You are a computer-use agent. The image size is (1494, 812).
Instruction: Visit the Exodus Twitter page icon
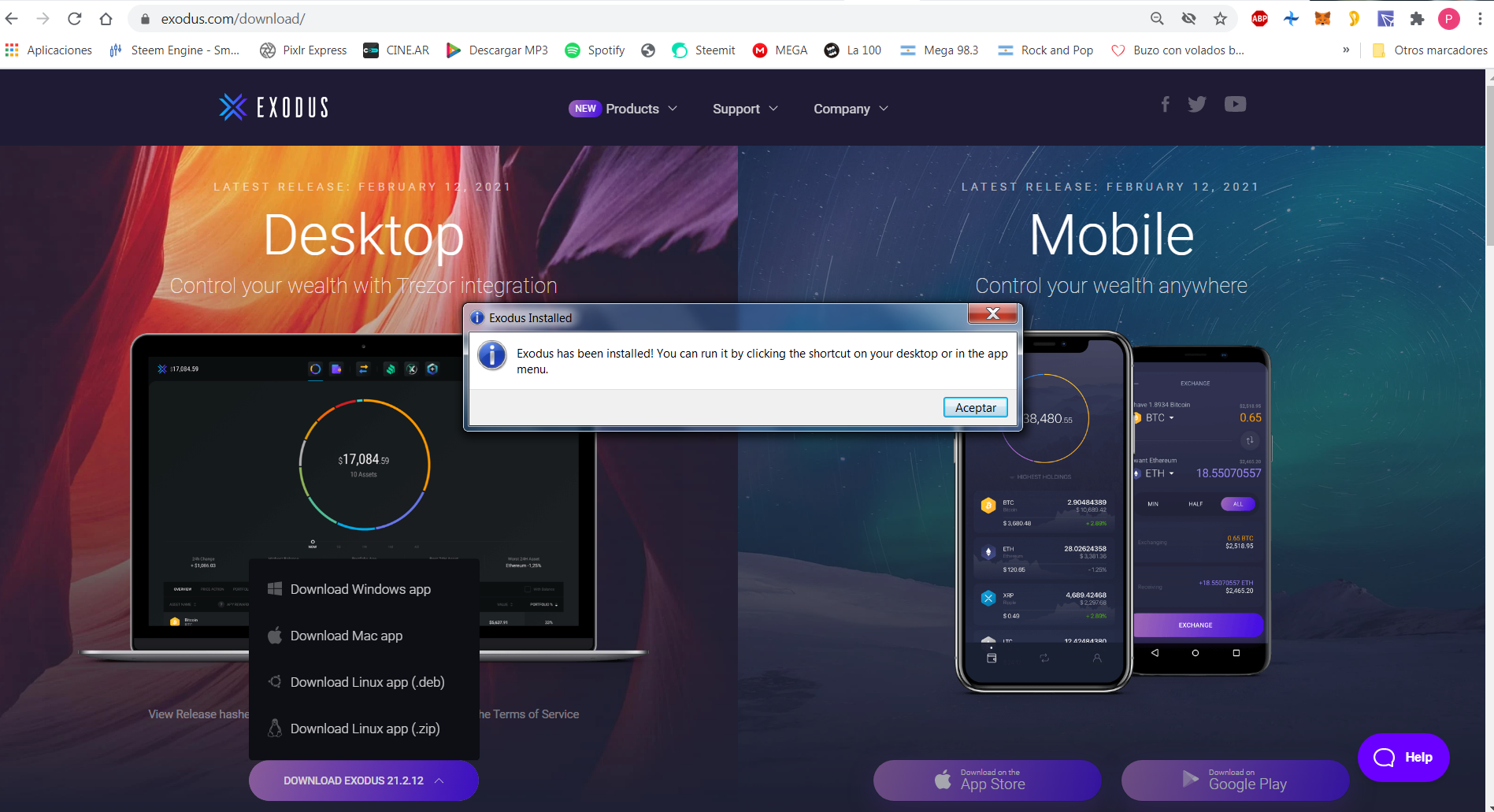tap(1197, 104)
